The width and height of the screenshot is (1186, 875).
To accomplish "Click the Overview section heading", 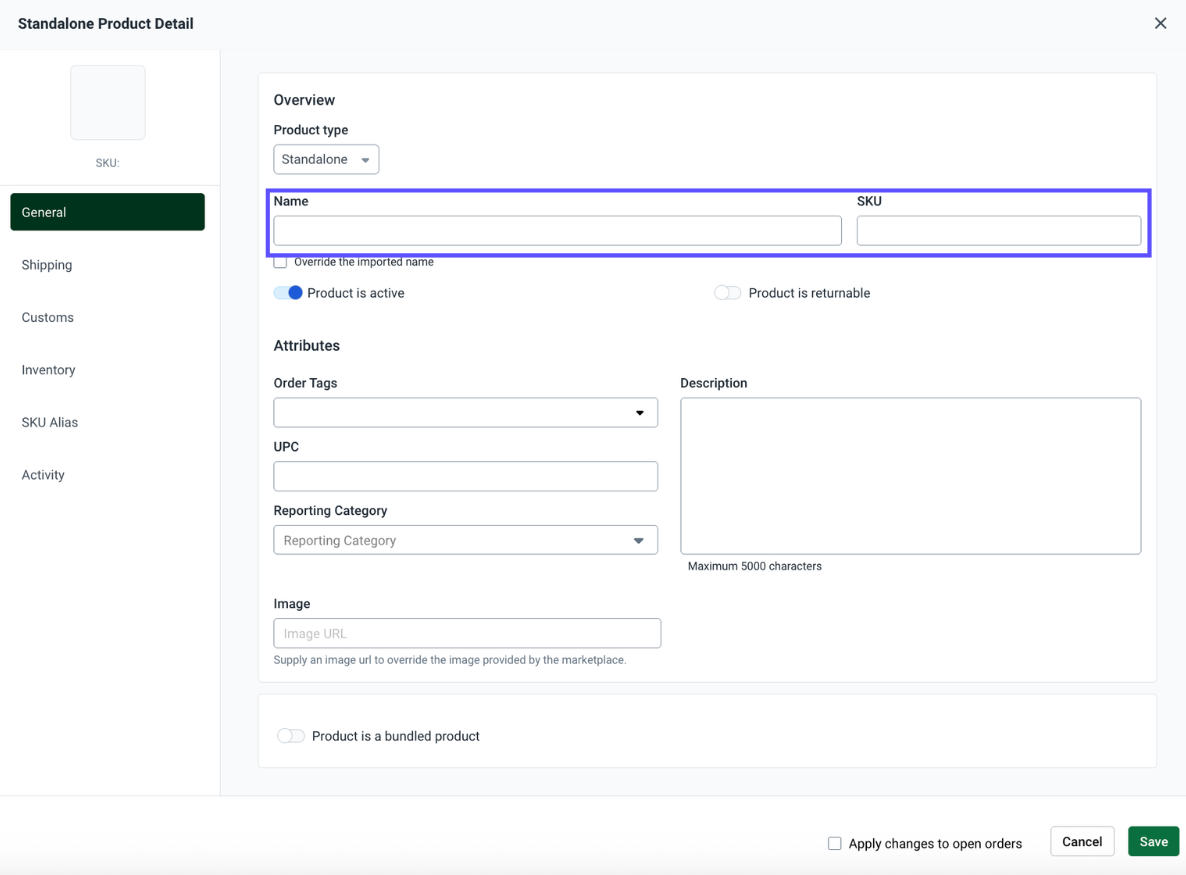I will 304,100.
